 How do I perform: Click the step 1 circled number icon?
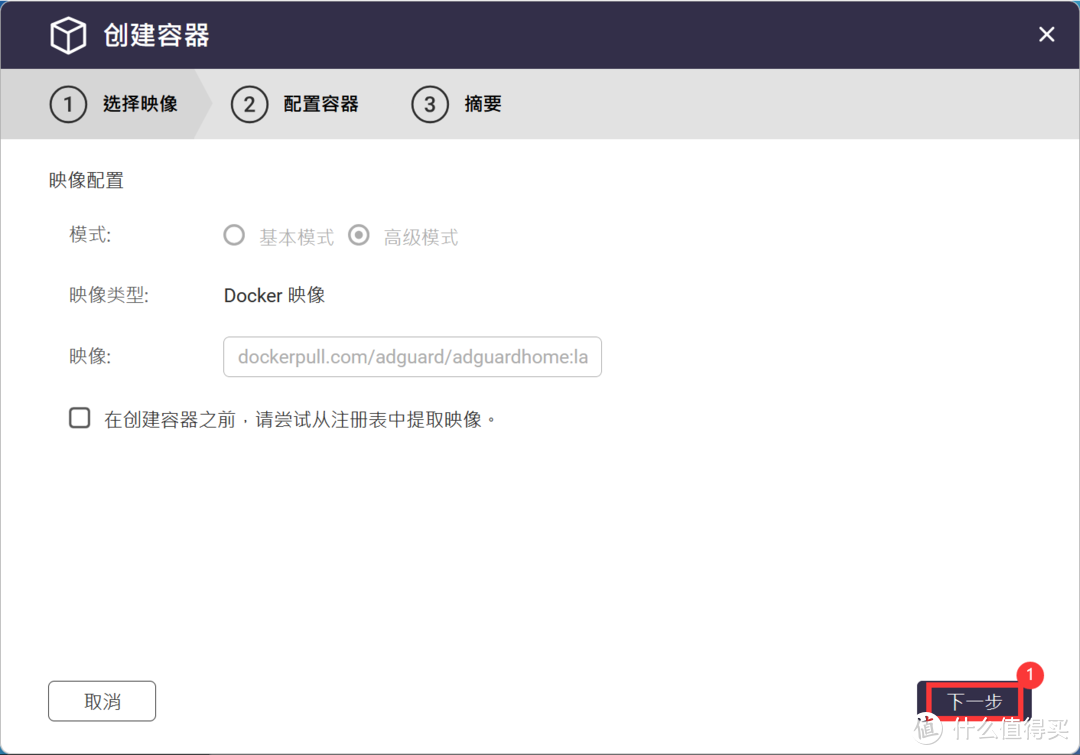67,104
